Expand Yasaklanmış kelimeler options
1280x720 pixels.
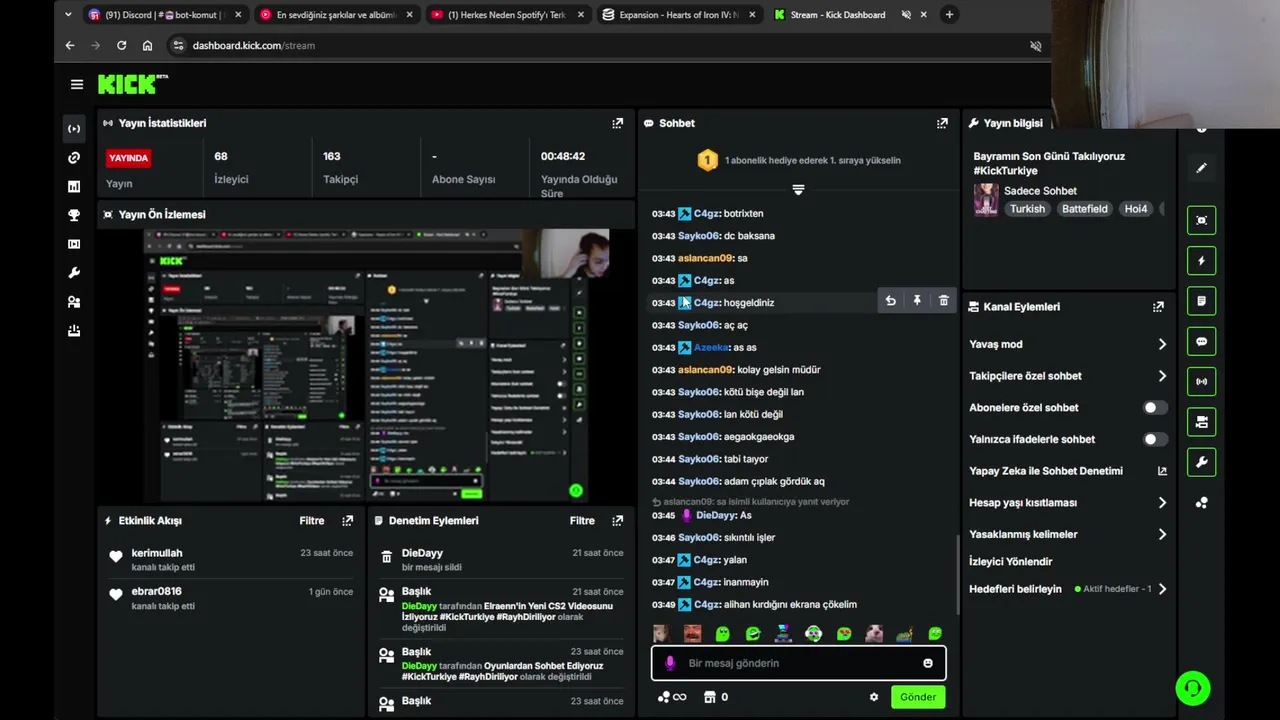[x=1162, y=535]
